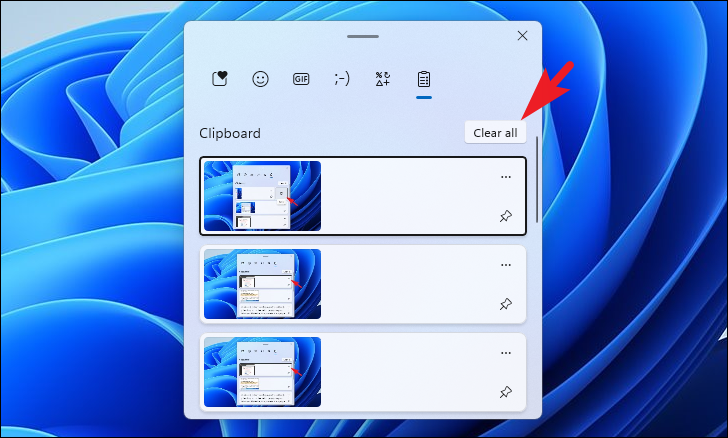Select the Clipboard history tab
This screenshot has width=728, height=438.
pos(423,79)
